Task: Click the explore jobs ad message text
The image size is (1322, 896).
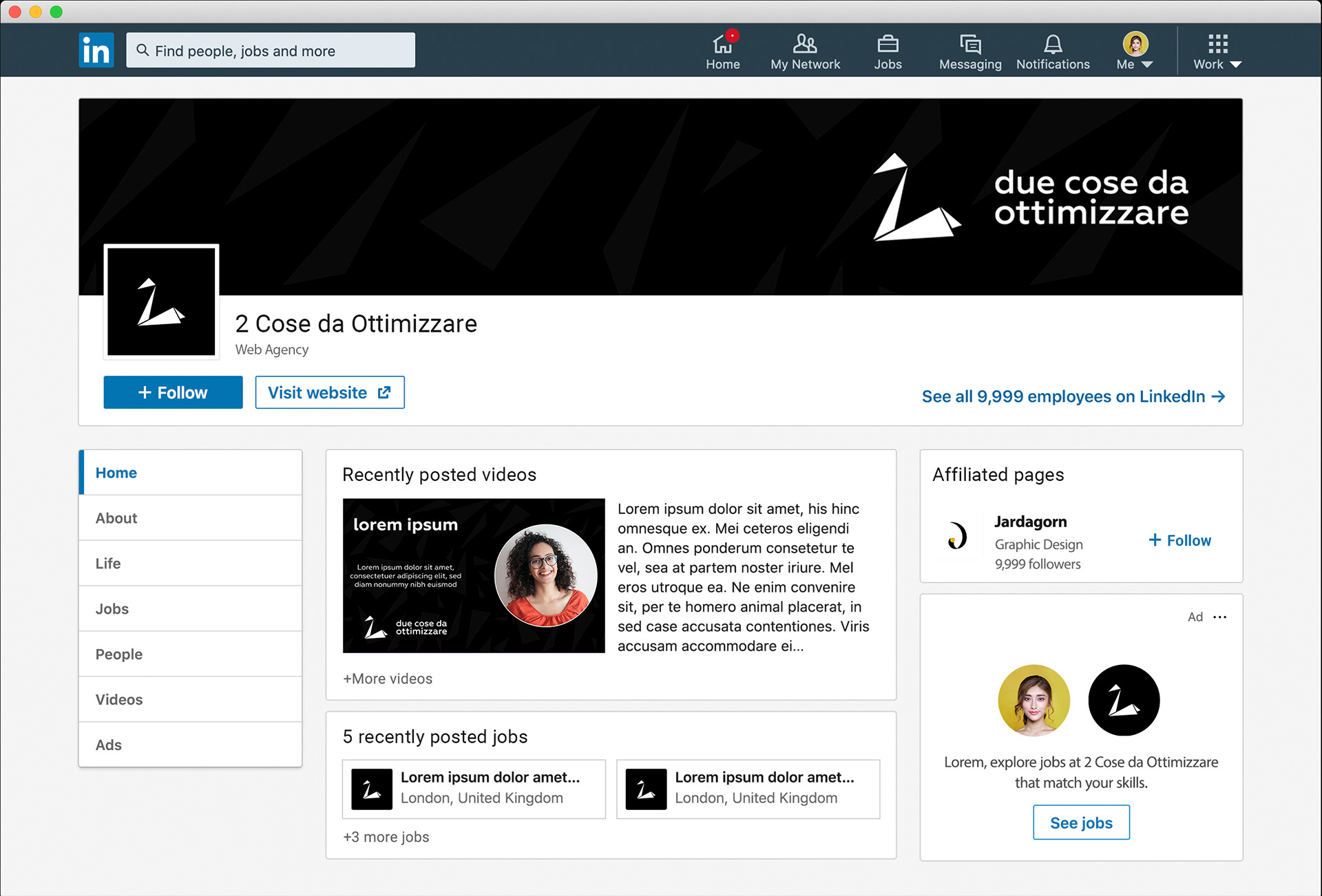Action: pyautogui.click(x=1081, y=772)
